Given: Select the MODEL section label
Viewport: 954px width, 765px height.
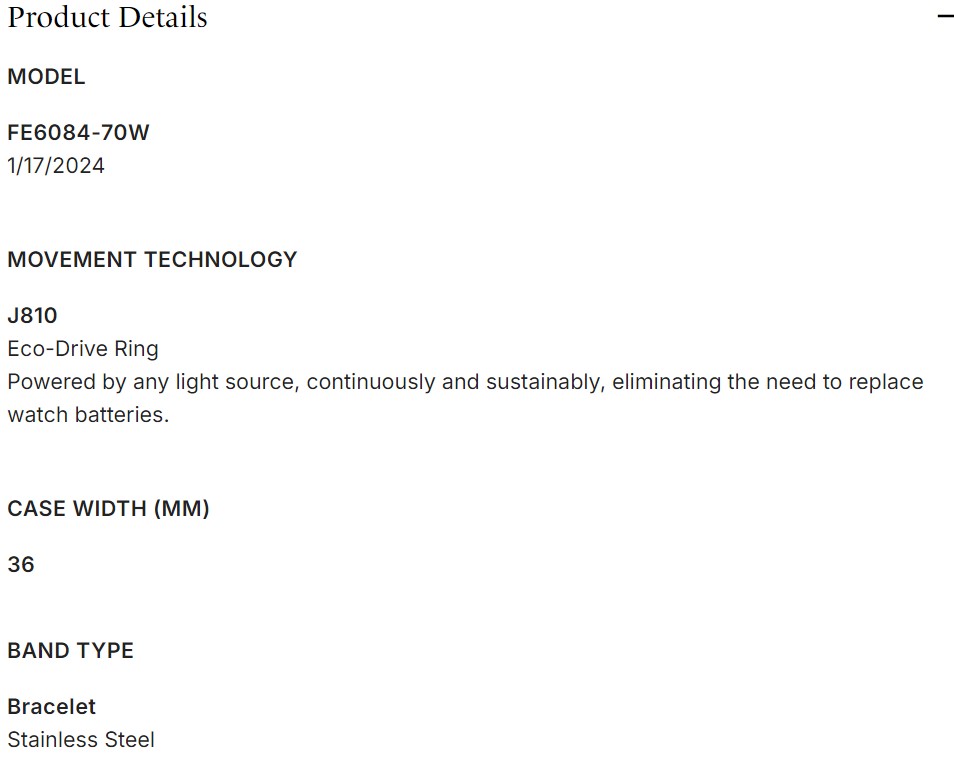Looking at the screenshot, I should coord(46,77).
